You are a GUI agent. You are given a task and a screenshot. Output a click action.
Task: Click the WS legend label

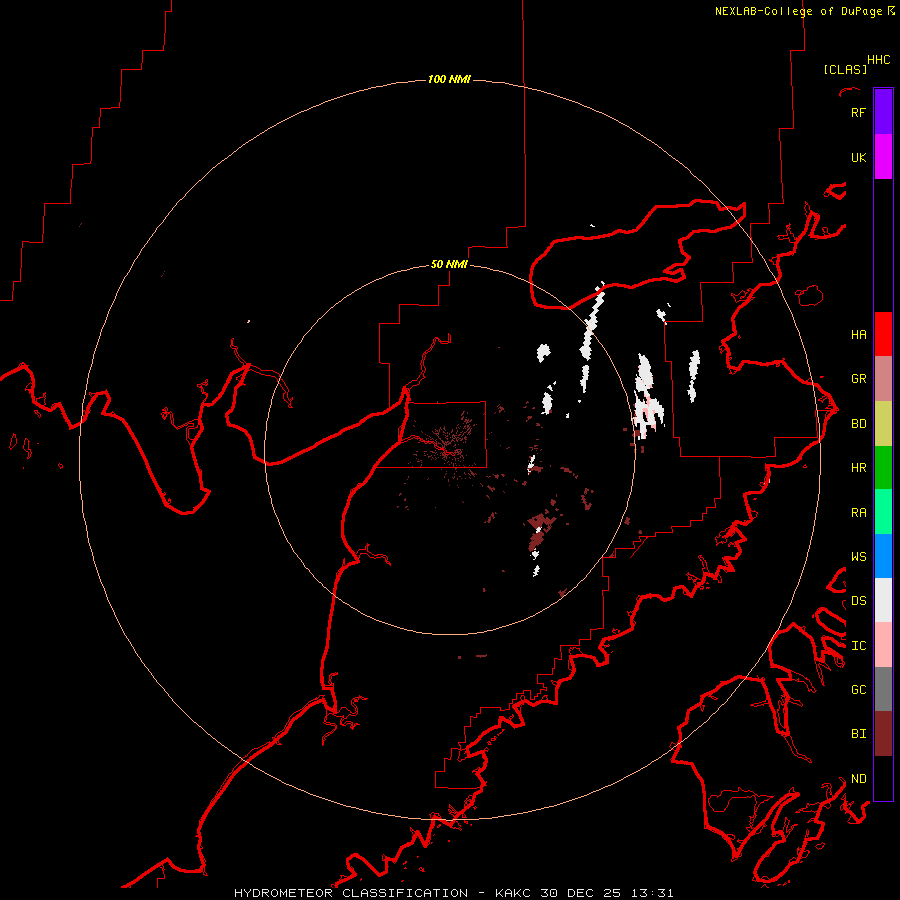(858, 556)
